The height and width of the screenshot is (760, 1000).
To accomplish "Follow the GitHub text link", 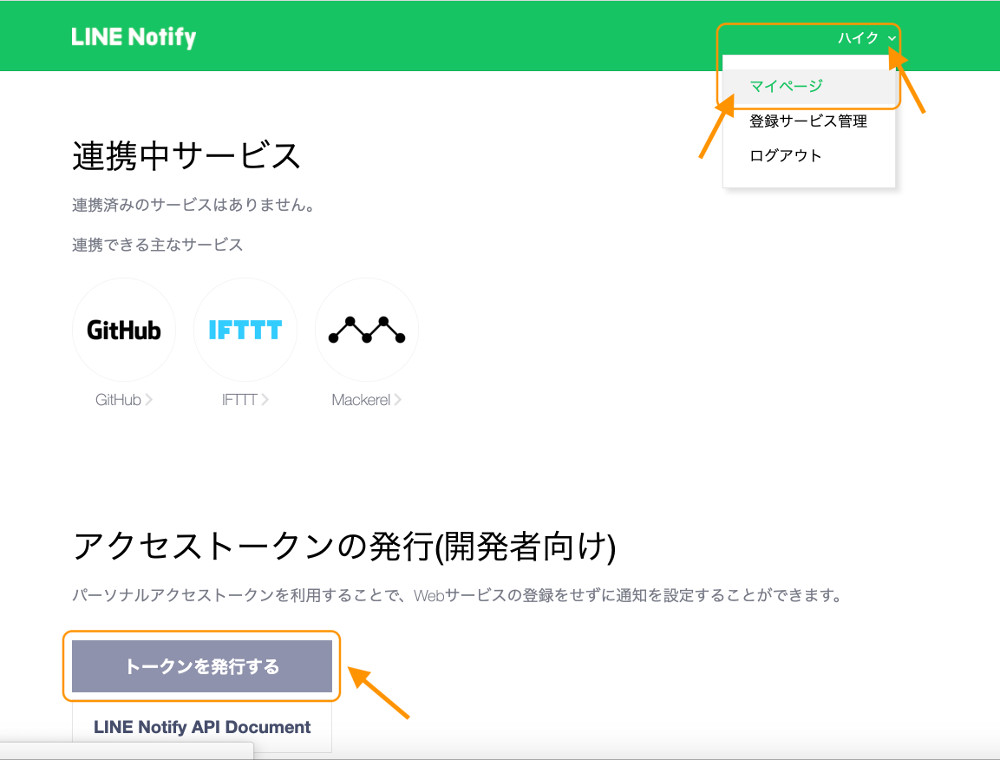I will coord(118,400).
